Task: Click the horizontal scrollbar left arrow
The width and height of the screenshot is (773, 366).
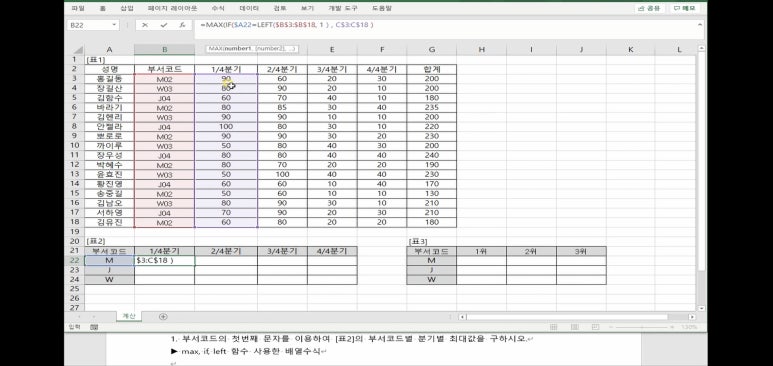Action: click(x=462, y=317)
